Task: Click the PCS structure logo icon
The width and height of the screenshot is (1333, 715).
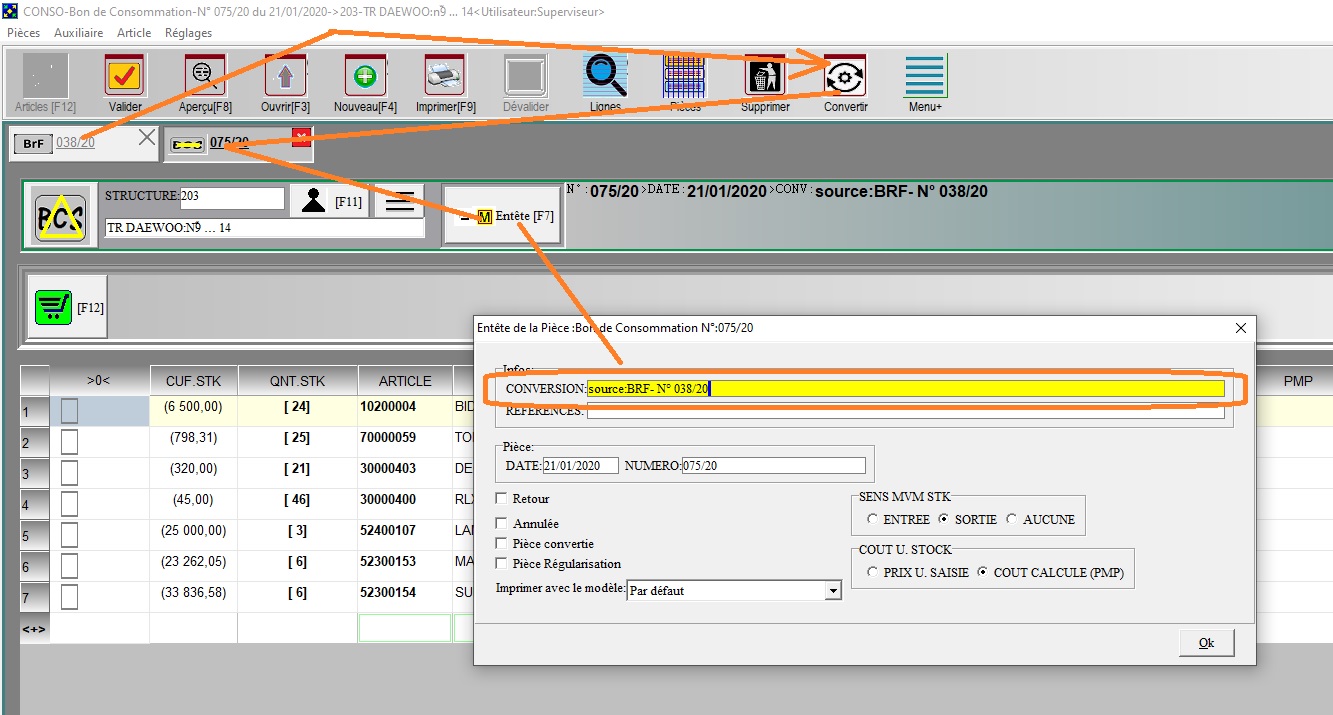Action: pos(59,215)
